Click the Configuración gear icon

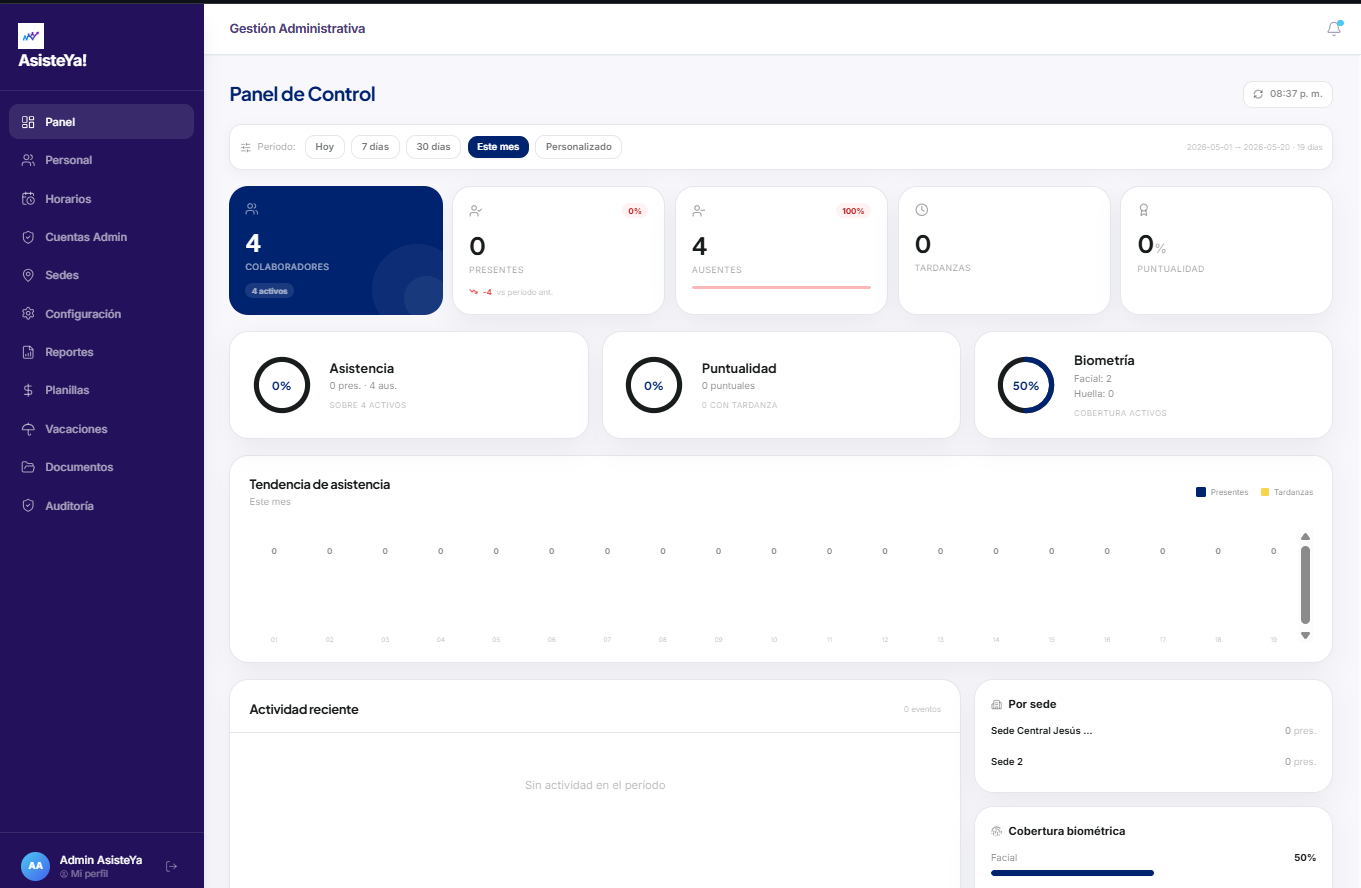pos(28,314)
